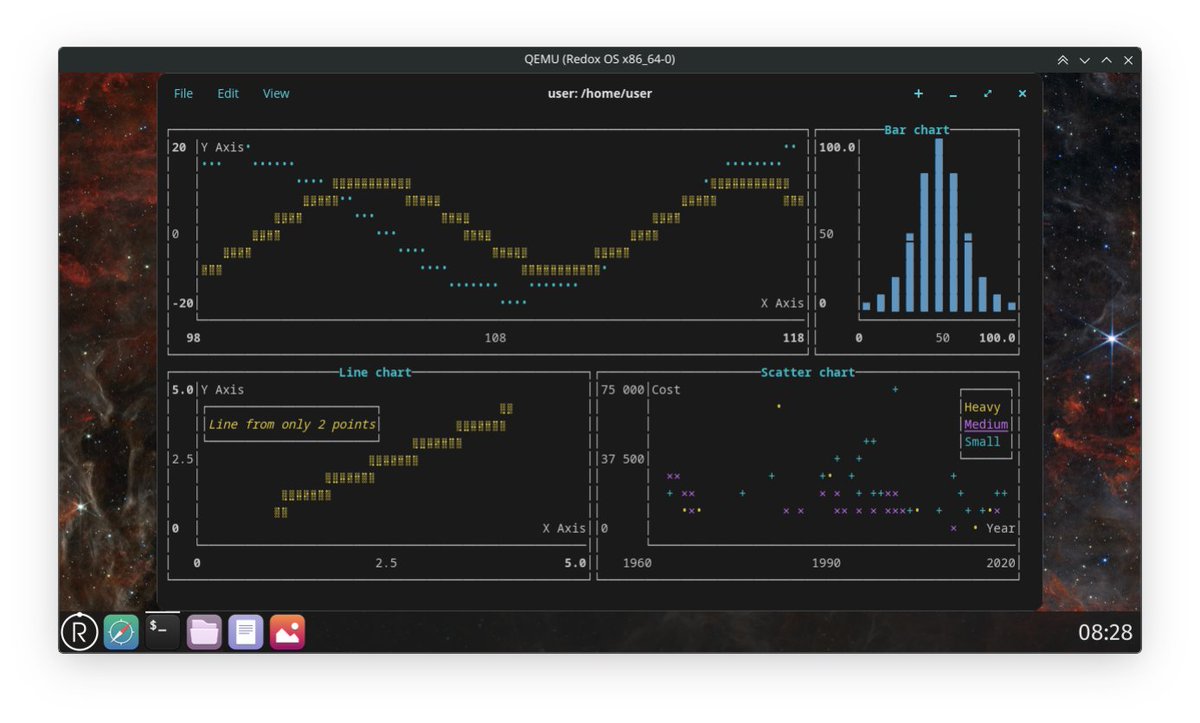
Task: Click the '37 500' scatter axis value
Action: [x=622, y=459]
